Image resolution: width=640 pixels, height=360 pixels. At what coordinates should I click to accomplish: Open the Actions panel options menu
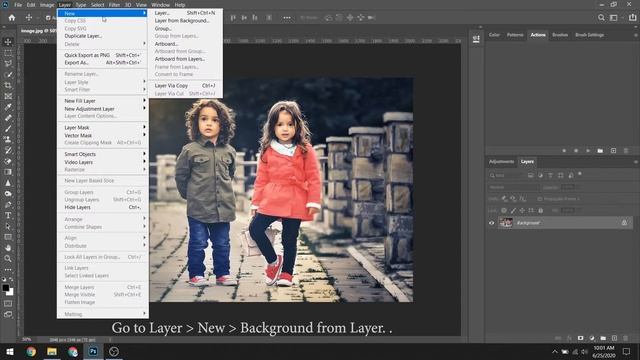click(x=636, y=35)
